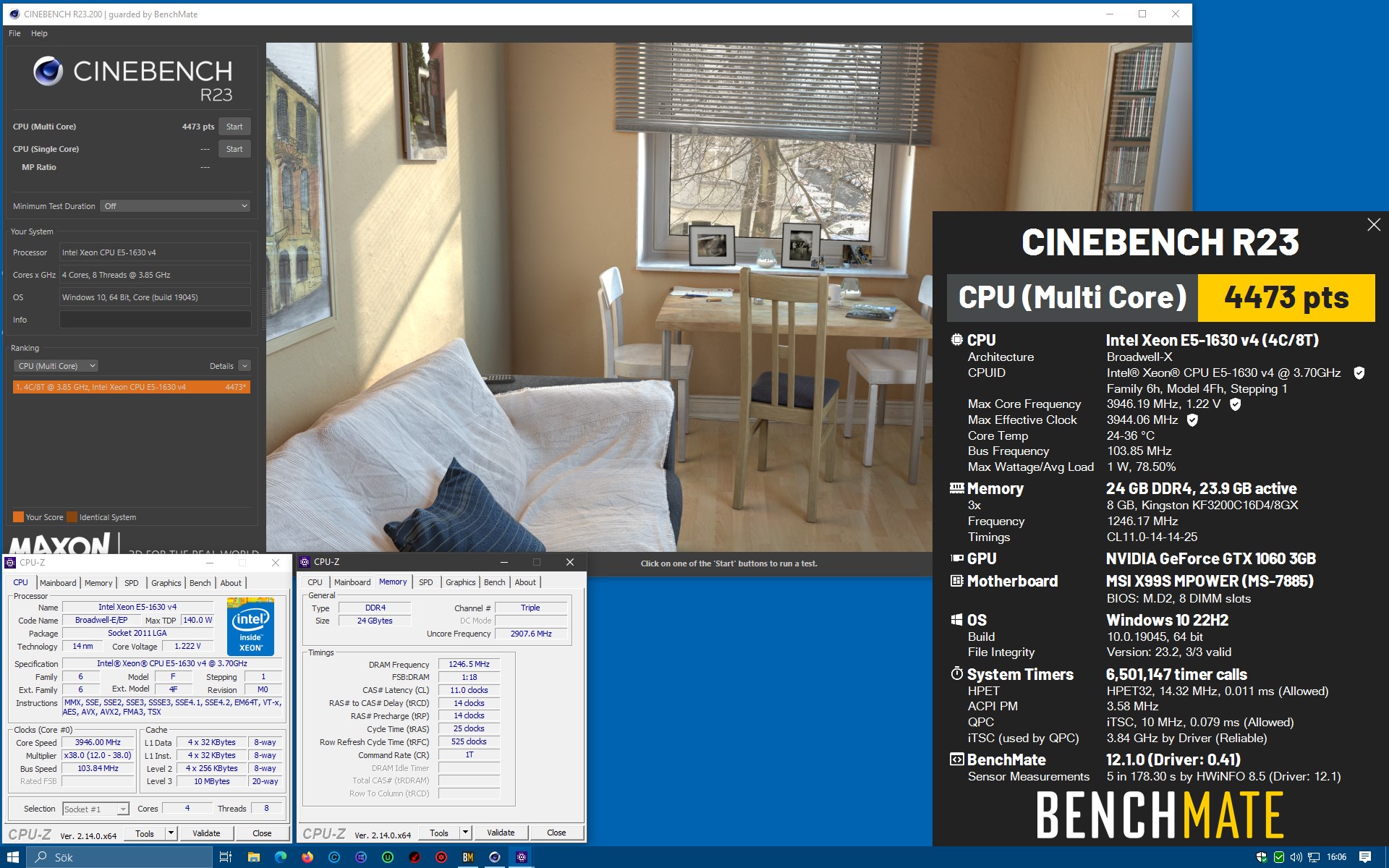The height and width of the screenshot is (868, 1389).
Task: Open About tab in left CPU-Z window
Action: [231, 583]
